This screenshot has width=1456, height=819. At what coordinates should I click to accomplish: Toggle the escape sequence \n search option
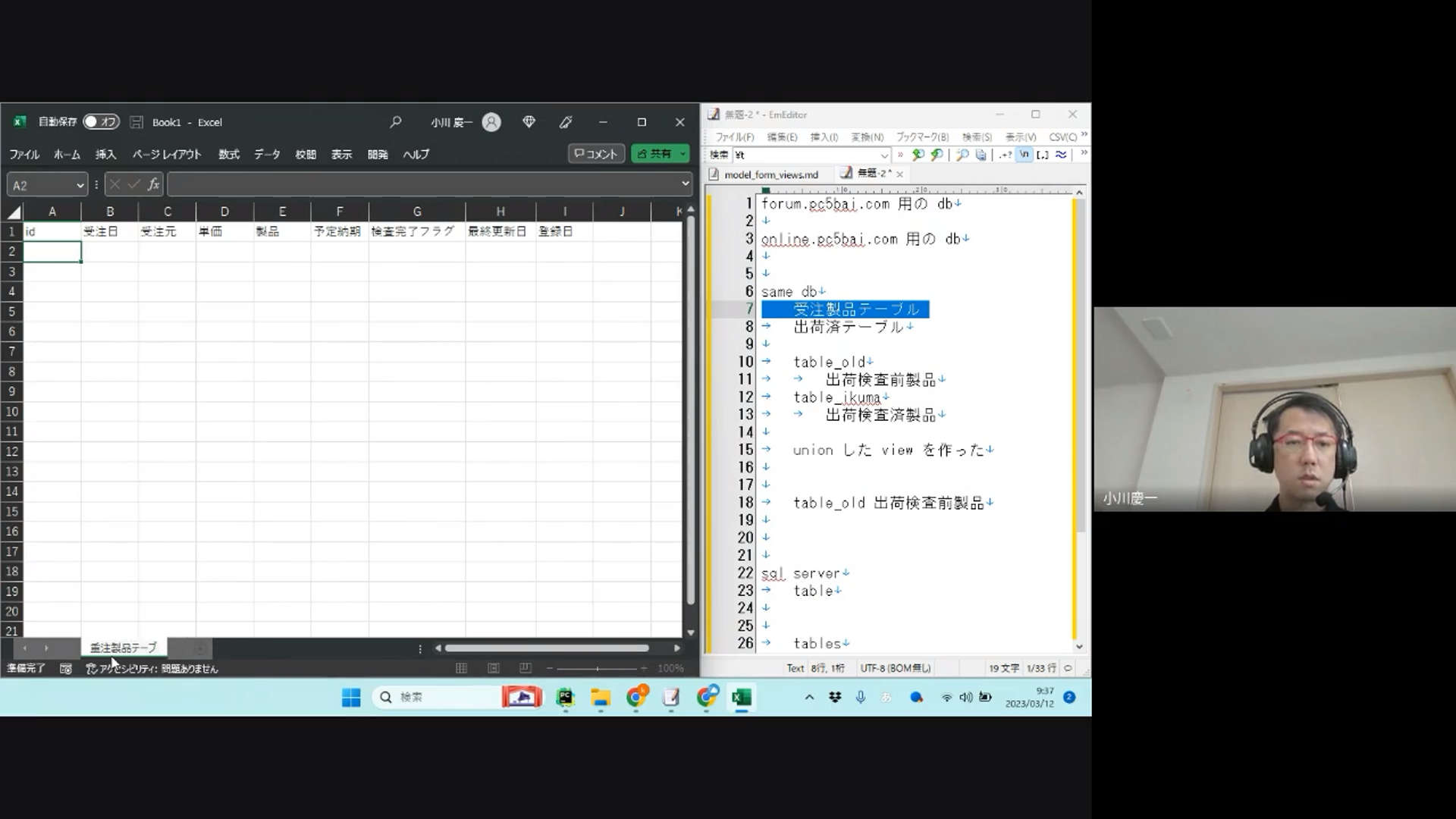click(x=1025, y=155)
